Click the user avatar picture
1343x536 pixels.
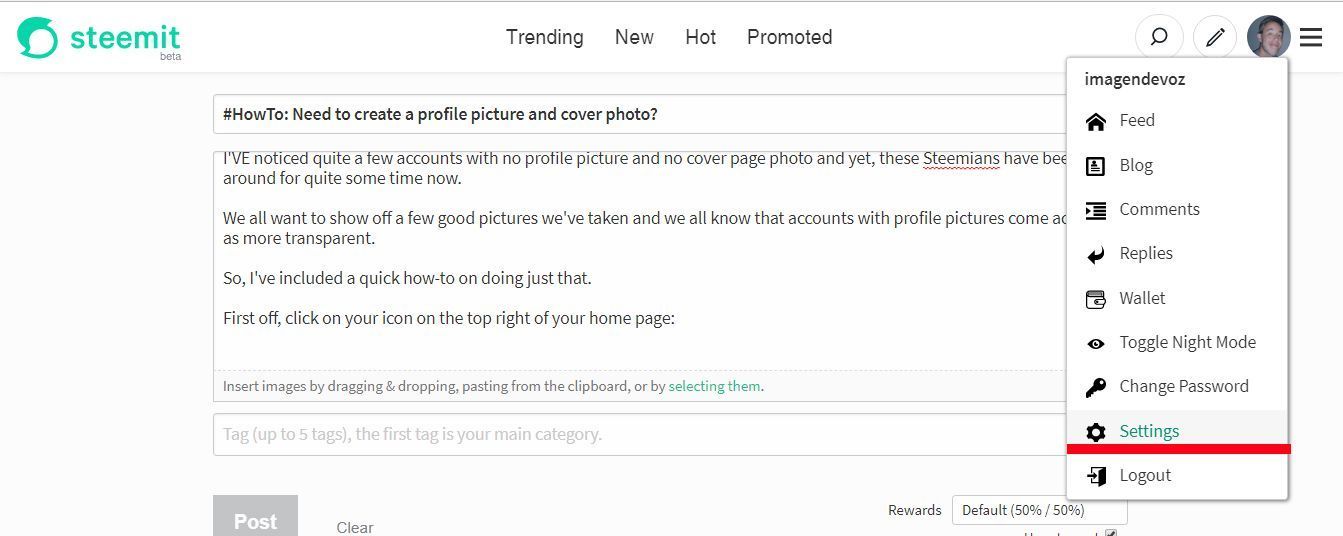pos(1268,38)
